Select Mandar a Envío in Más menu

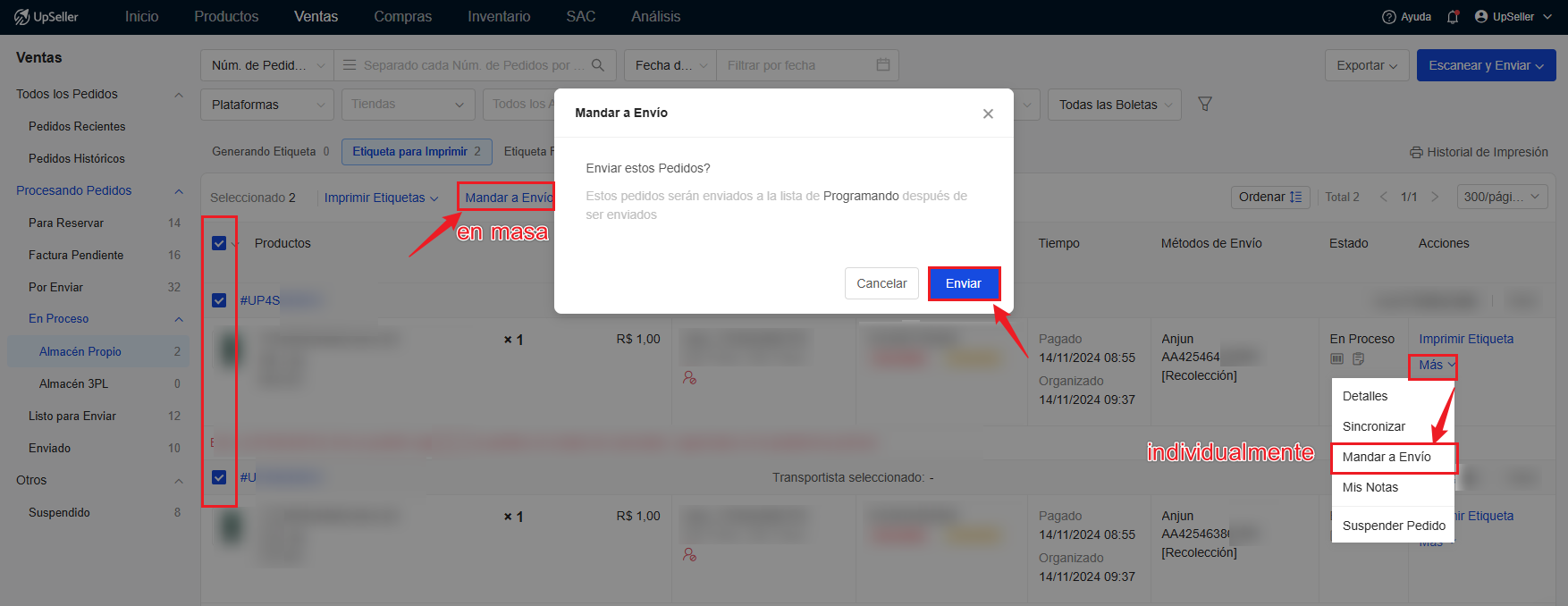click(x=1387, y=457)
